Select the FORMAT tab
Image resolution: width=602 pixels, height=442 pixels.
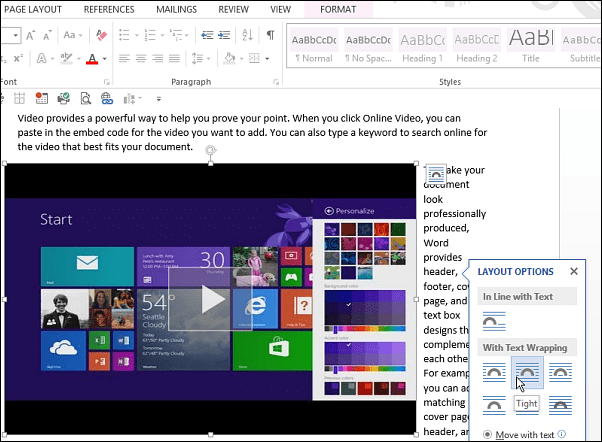click(338, 9)
